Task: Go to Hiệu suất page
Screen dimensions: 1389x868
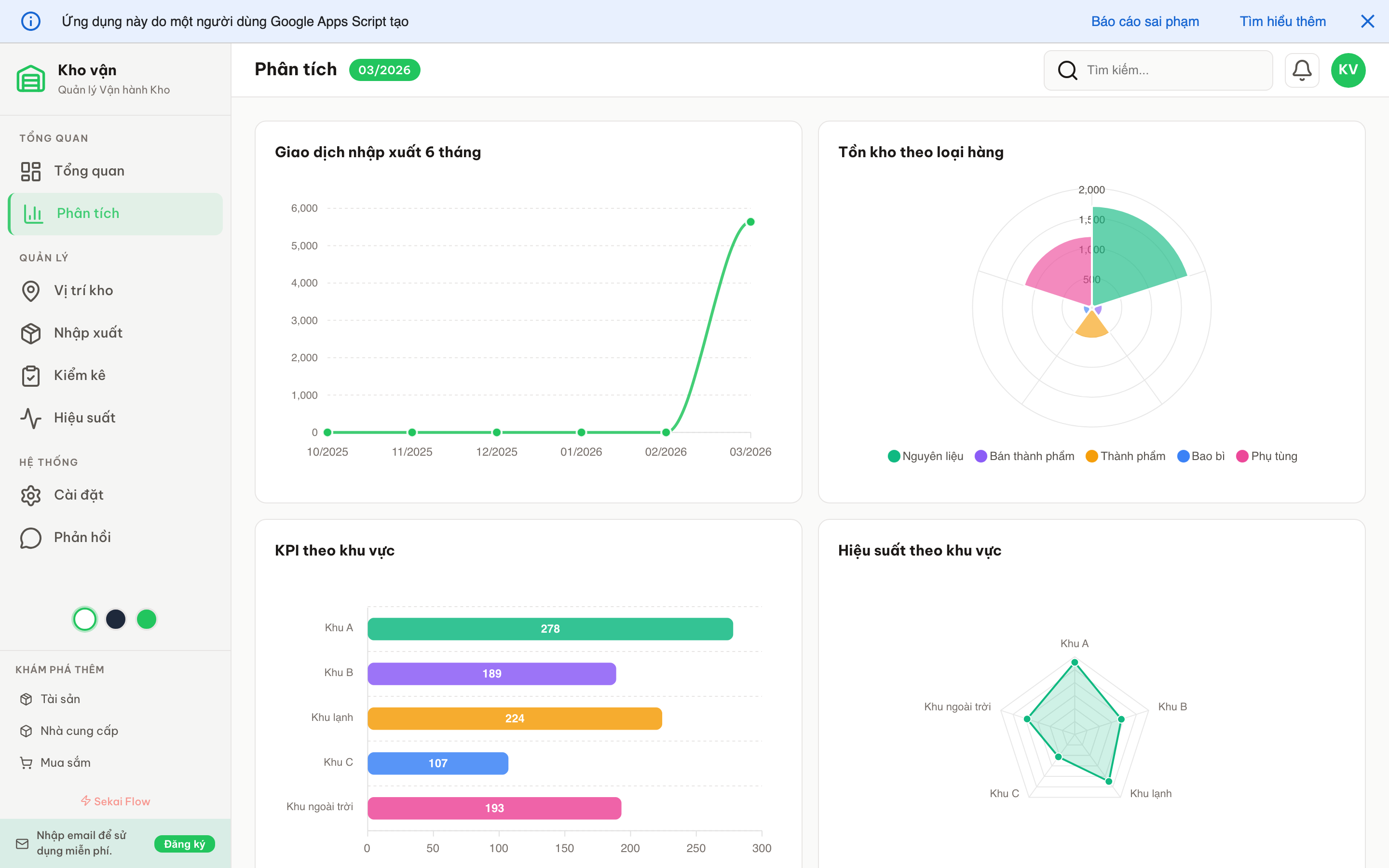Action: coord(84,418)
